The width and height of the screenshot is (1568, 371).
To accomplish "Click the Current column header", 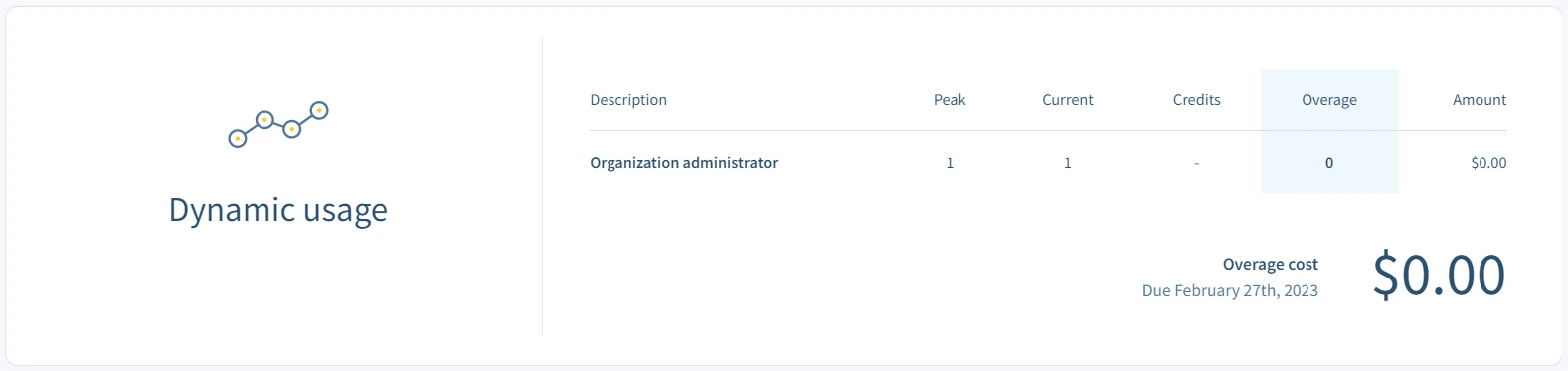I will 1068,100.
